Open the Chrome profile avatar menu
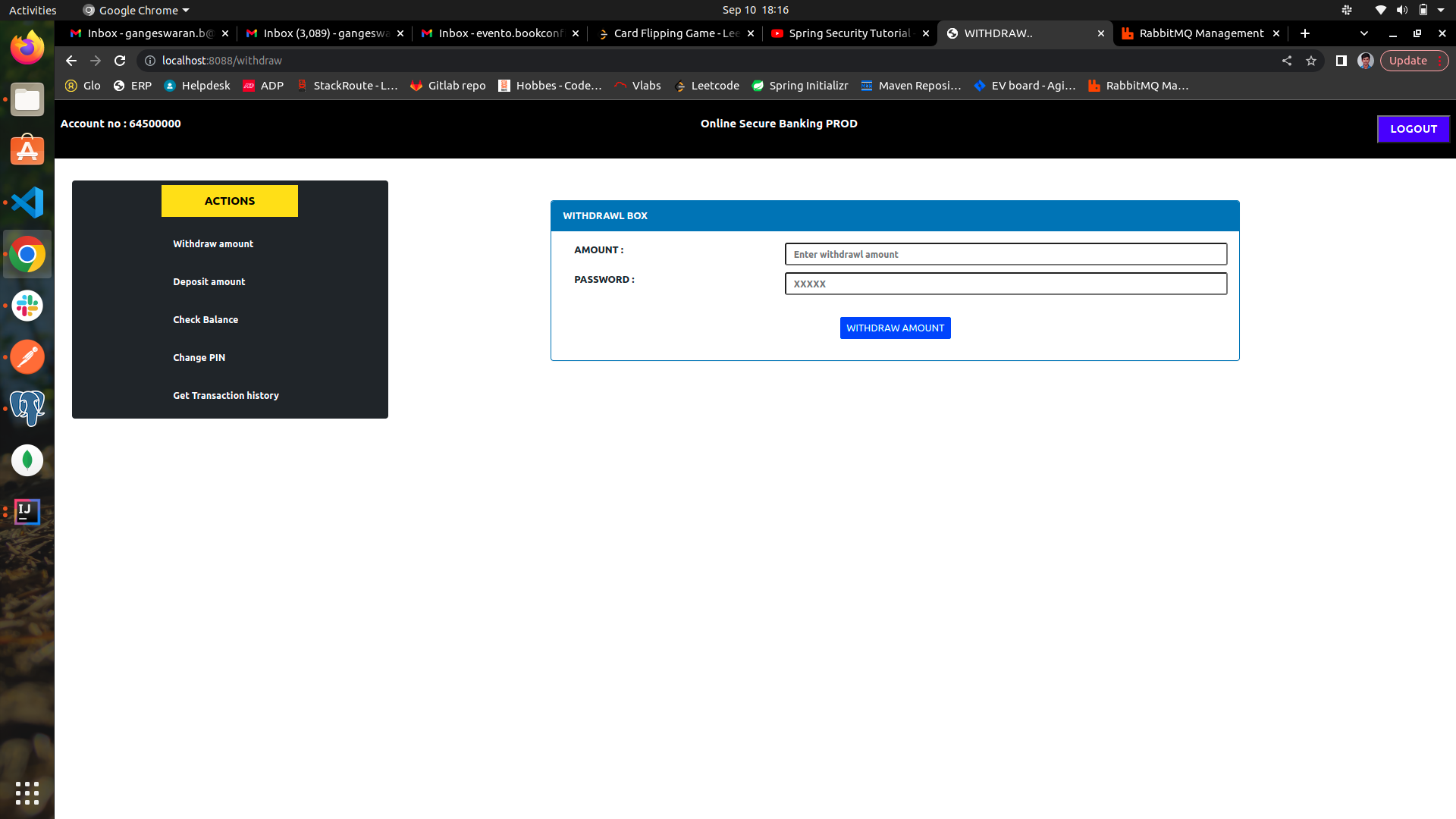 click(1365, 61)
